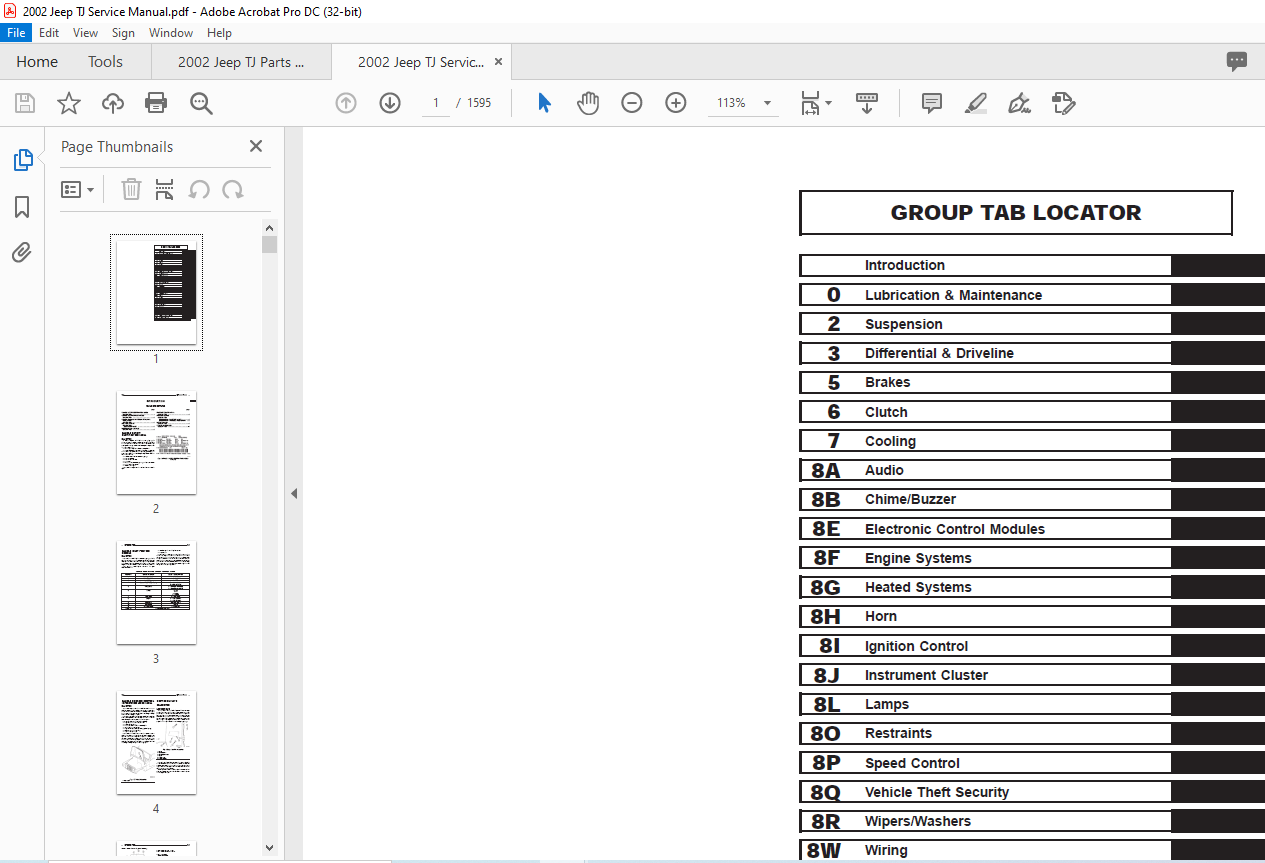Click the Stamp tool icon

coord(1064,103)
